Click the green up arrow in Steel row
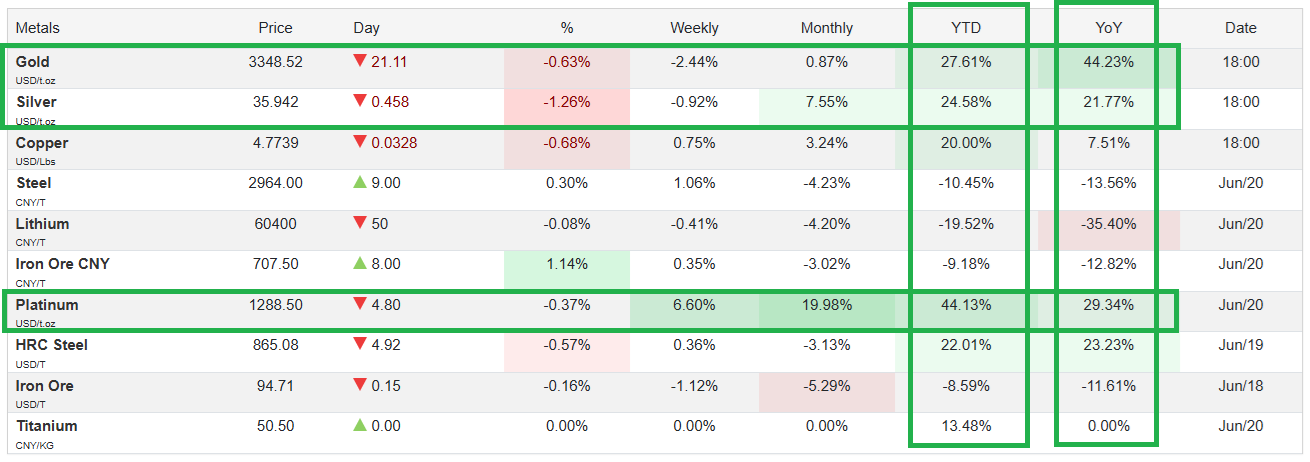Image resolution: width=1310 pixels, height=462 pixels. pos(360,183)
